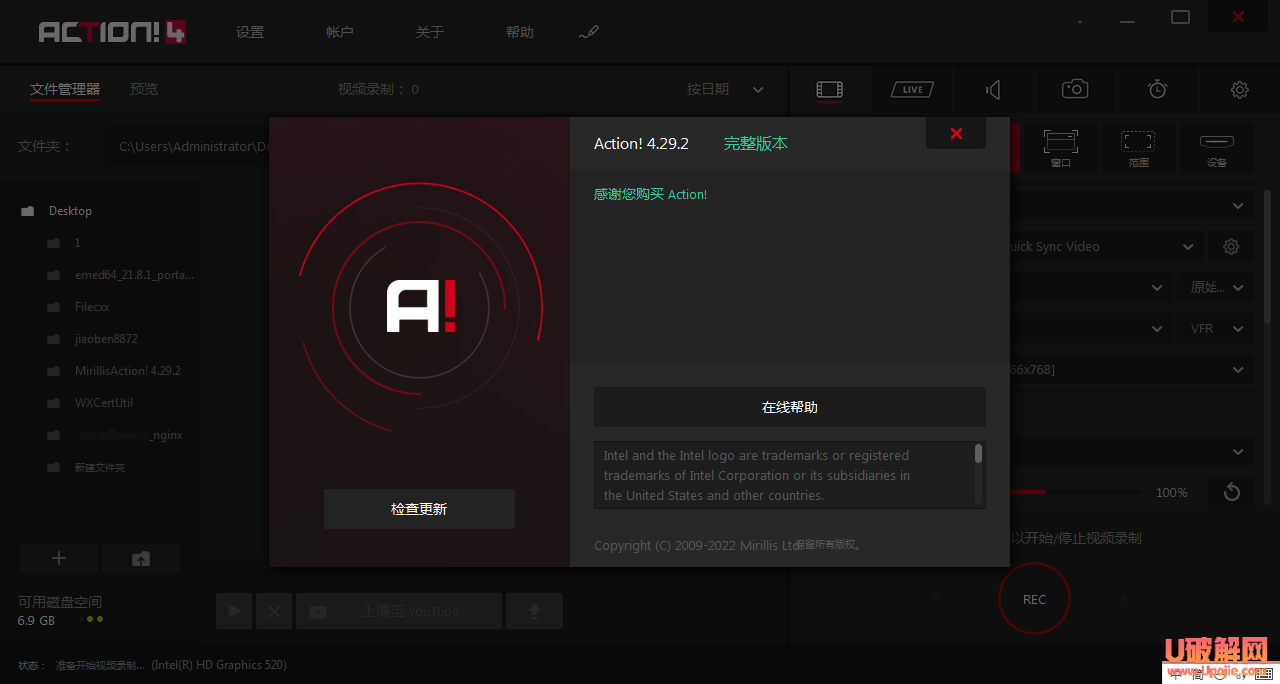
Task: Switch to the 预览 (Preview) tab
Action: pyautogui.click(x=144, y=89)
